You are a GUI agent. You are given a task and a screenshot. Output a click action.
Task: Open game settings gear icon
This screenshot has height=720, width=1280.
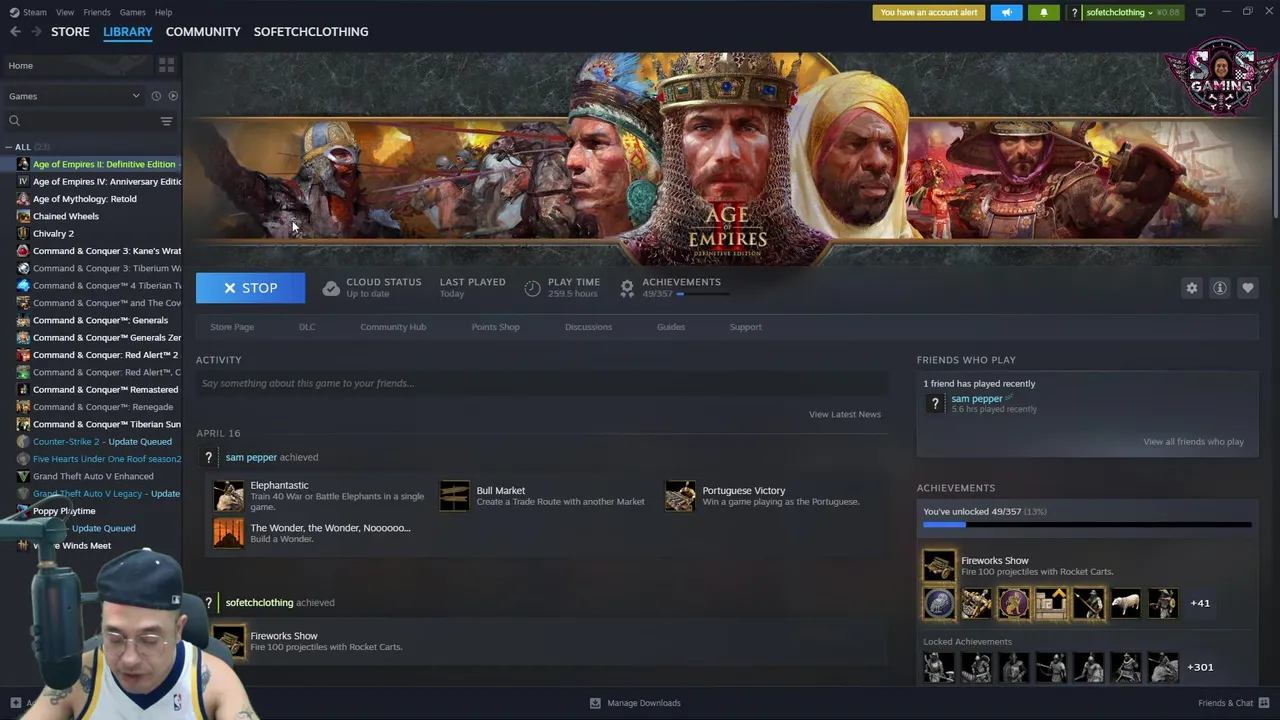[x=1191, y=288]
